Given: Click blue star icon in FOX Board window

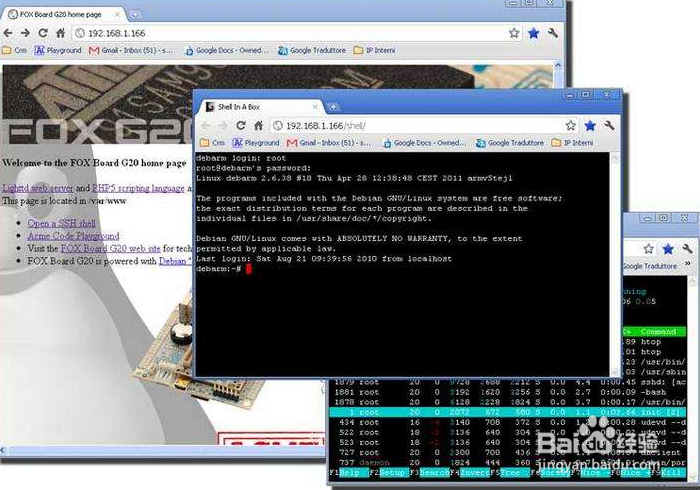Looking at the screenshot, I should coord(533,33).
